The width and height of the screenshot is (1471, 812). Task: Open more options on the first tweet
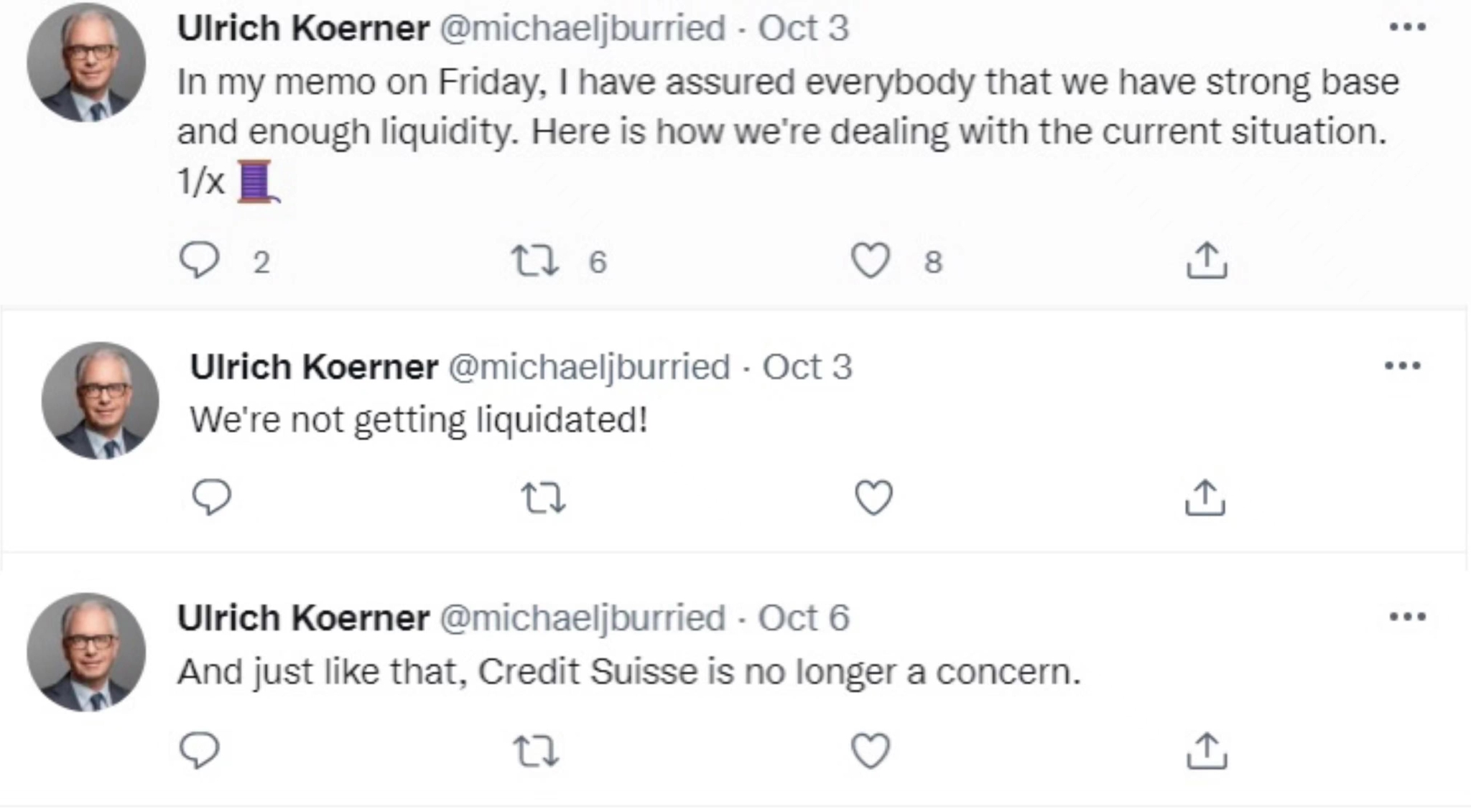[x=1407, y=28]
